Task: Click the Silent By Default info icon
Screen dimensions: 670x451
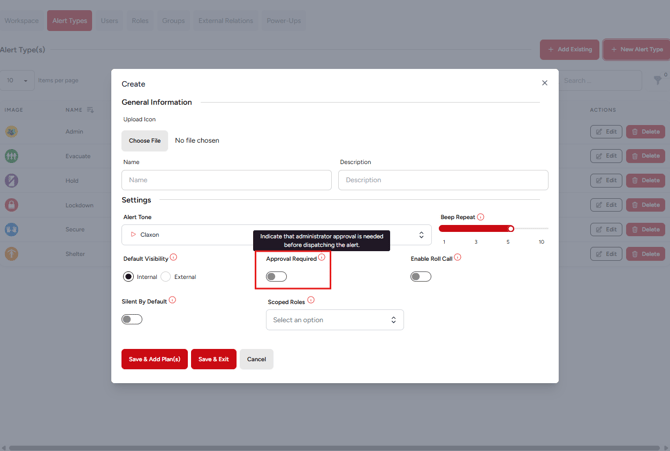Action: click(172, 300)
